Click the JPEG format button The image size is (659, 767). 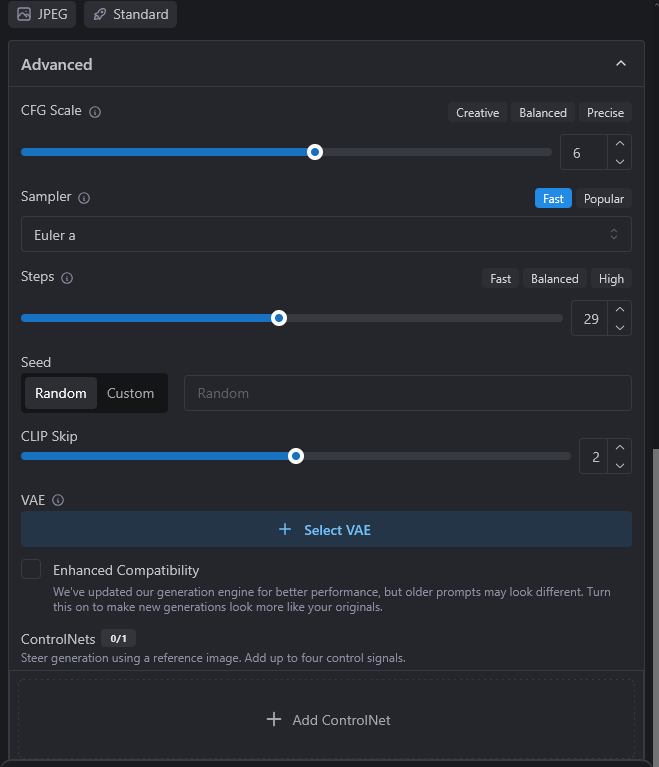click(42, 14)
